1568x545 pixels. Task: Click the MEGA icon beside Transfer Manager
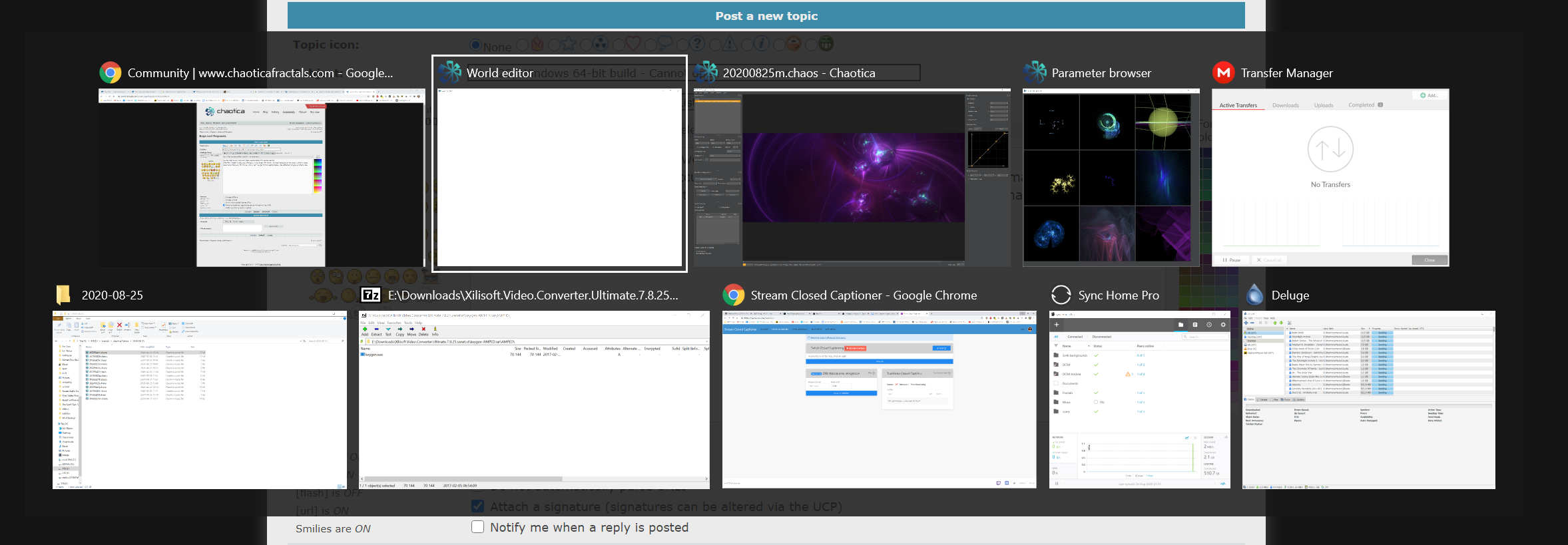[1224, 73]
